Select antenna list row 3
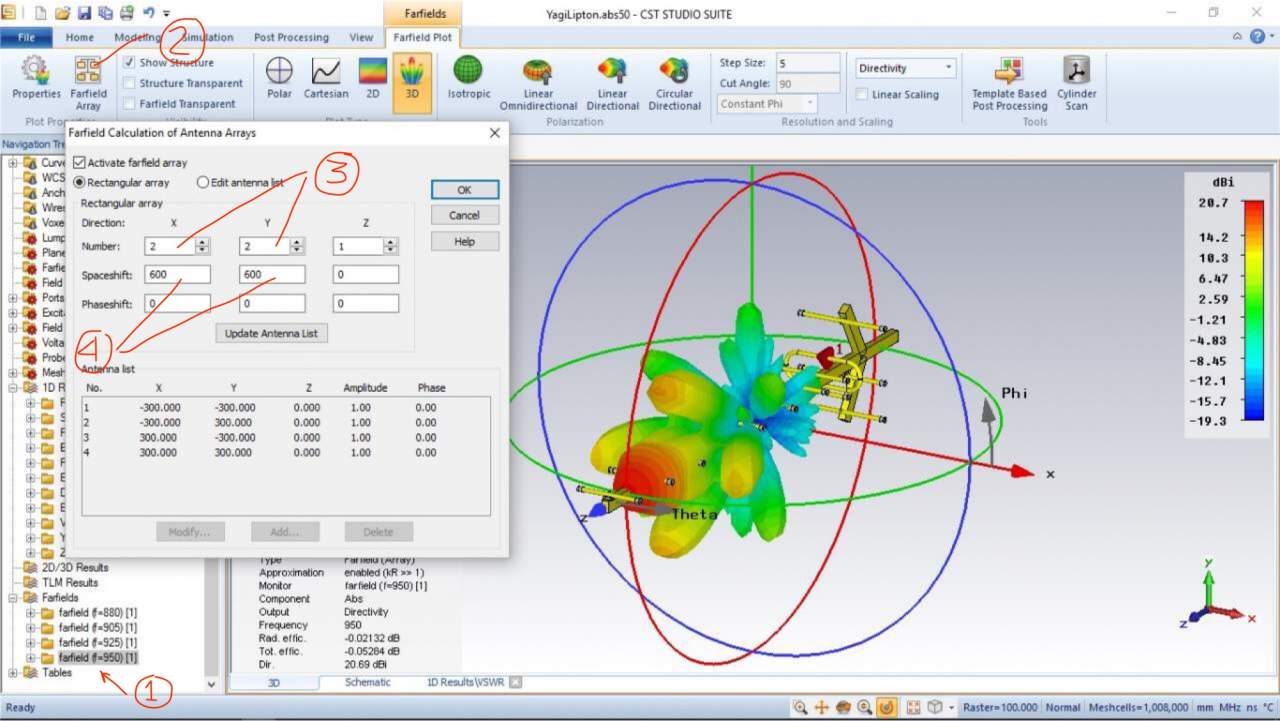This screenshot has height=721, width=1280. [286, 437]
